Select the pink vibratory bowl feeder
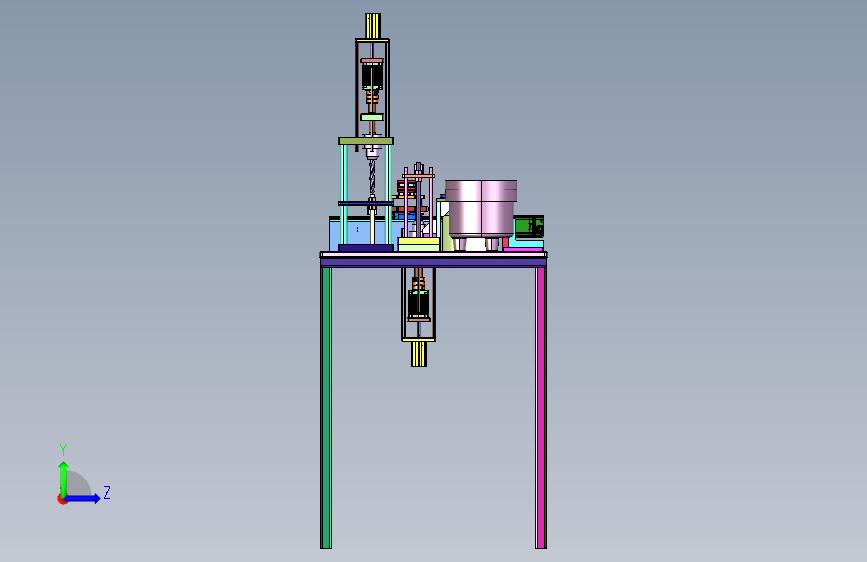 pos(481,214)
